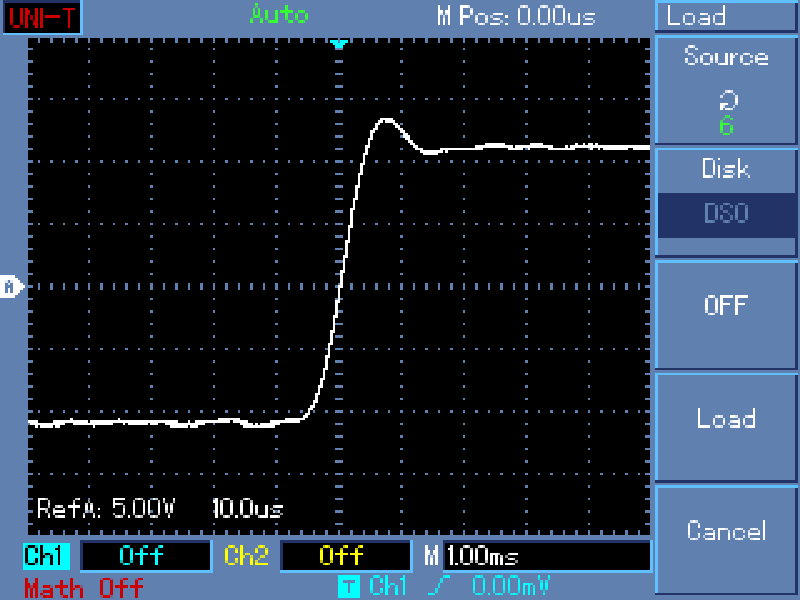Click the Math Off indicator
Viewport: 800px width, 600px height.
point(84,588)
